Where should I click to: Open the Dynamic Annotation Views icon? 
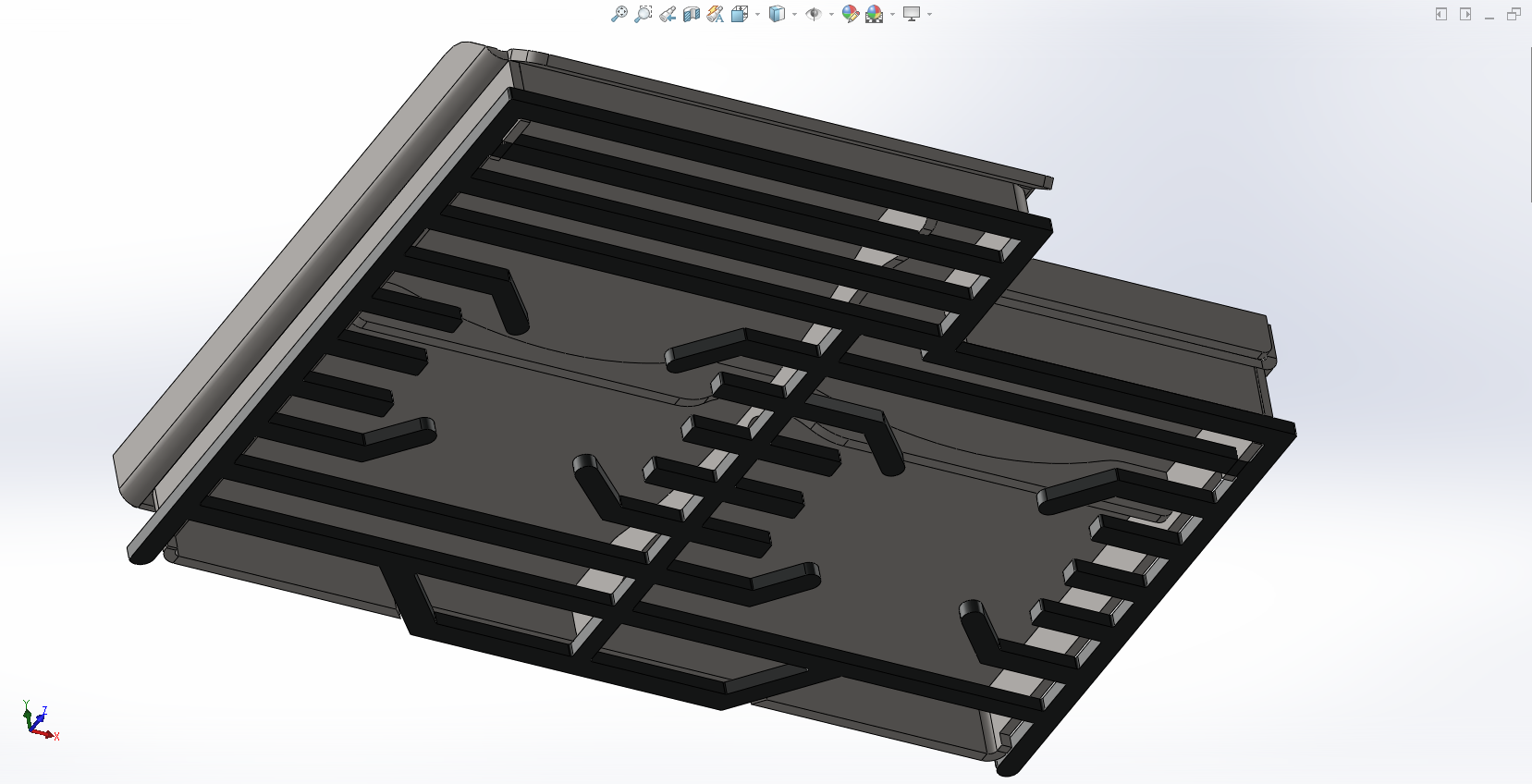pos(716,14)
